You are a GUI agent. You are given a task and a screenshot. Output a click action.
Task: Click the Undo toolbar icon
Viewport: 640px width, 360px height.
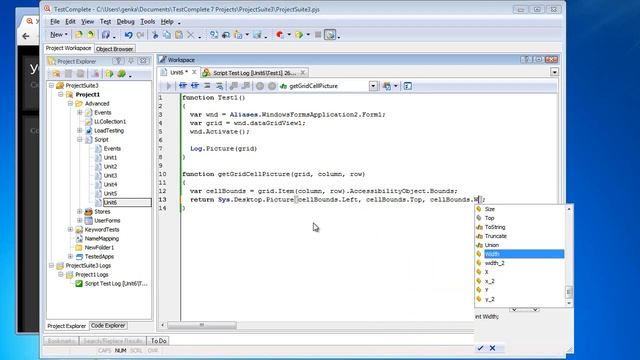(128, 35)
